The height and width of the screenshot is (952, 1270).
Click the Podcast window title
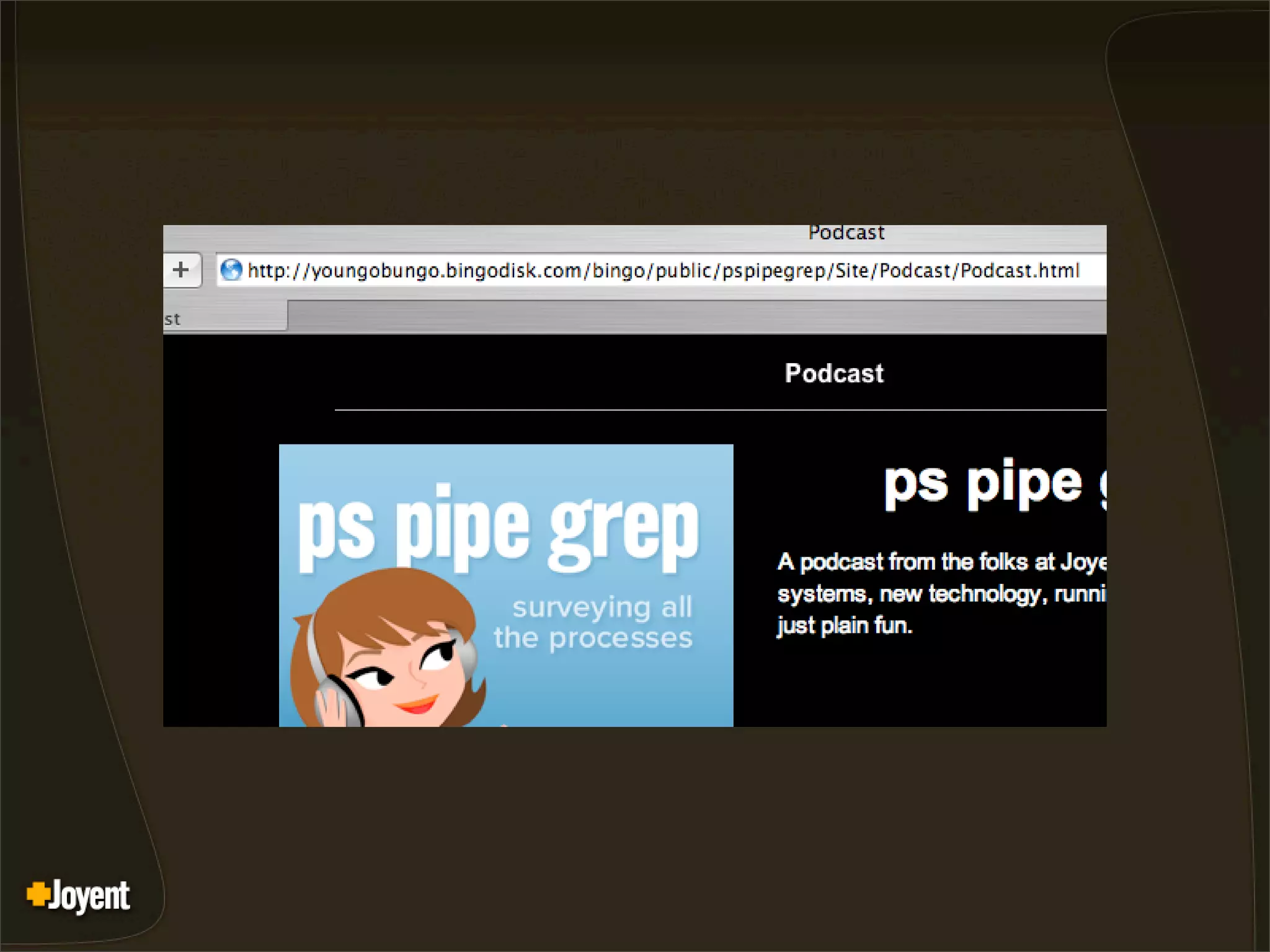846,233
